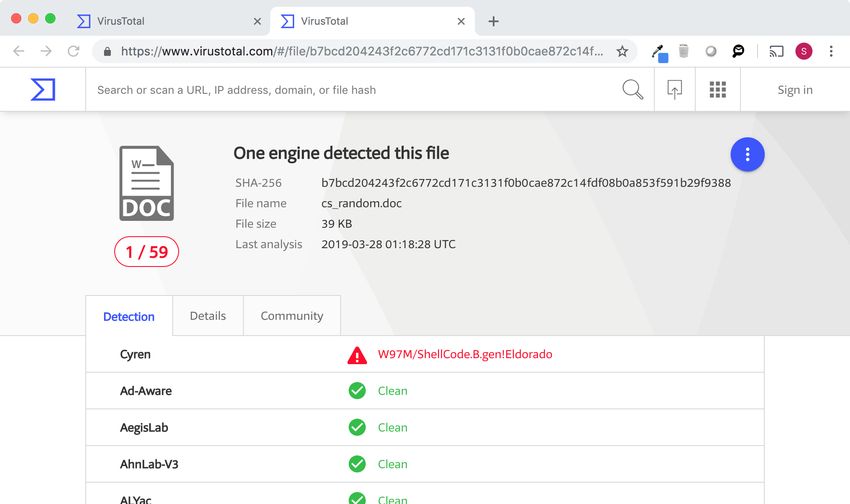The image size is (850, 504).
Task: Click the AhnLab-V3 engine name
Action: (149, 464)
